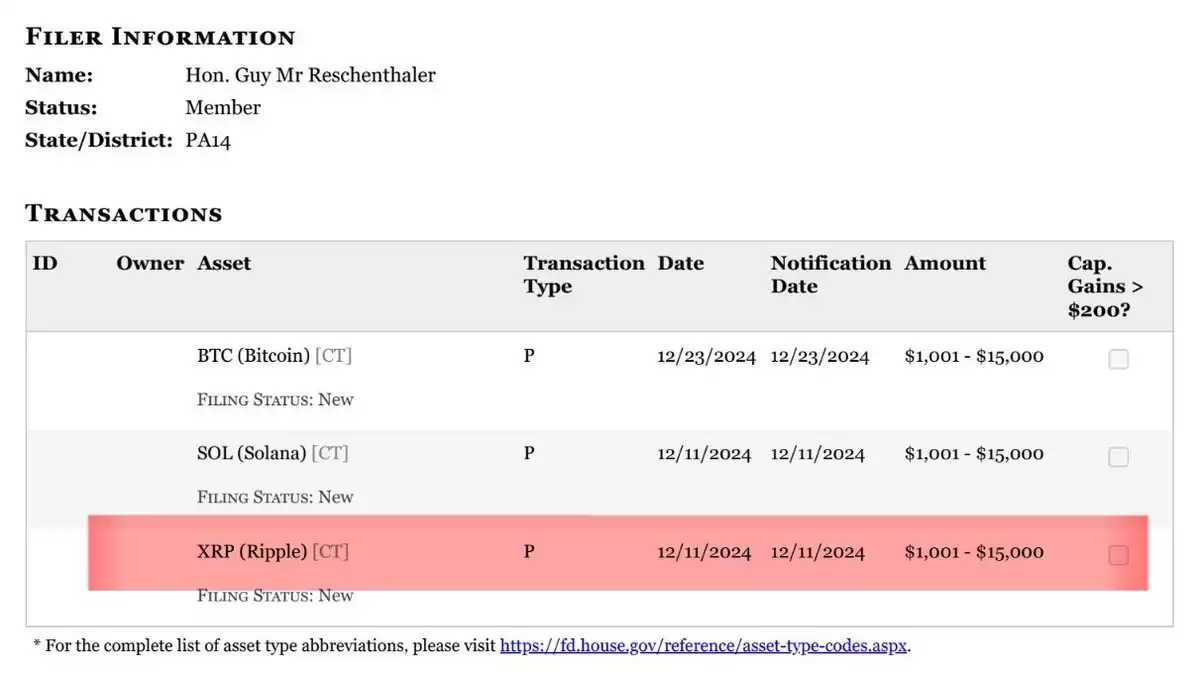Click the BTC (Bitcoin) asset name

point(253,355)
